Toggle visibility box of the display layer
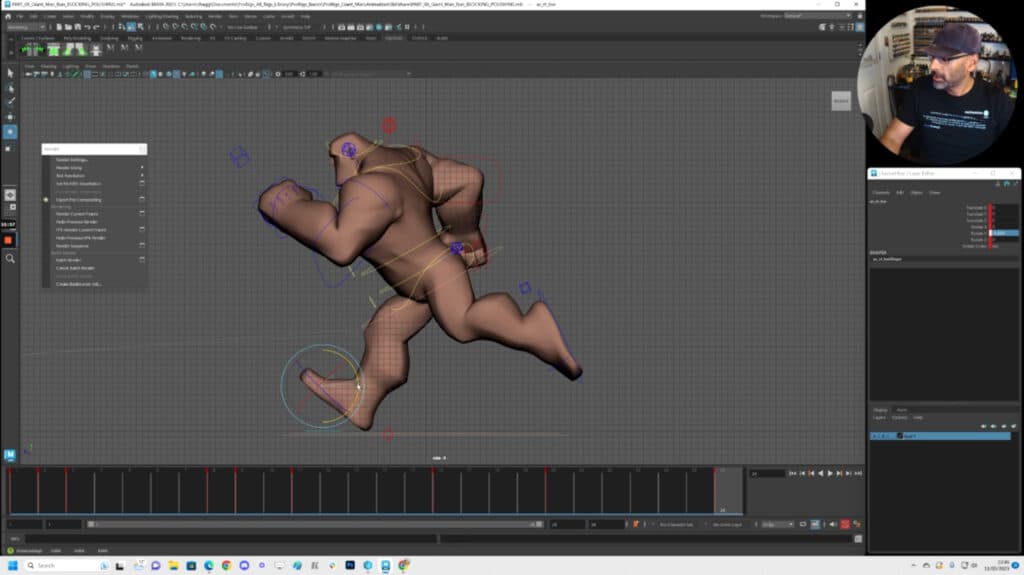Screen dimensions: 1024x575 click(876, 436)
